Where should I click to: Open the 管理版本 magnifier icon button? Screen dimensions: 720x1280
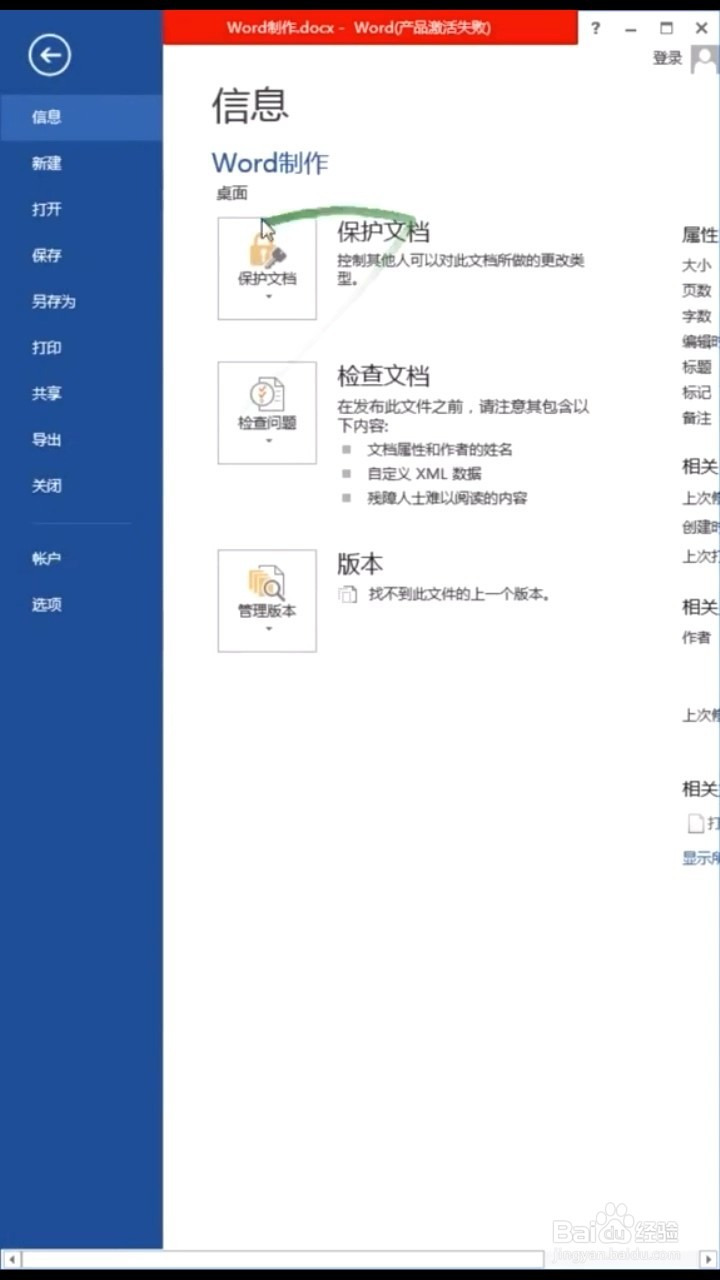point(267,600)
